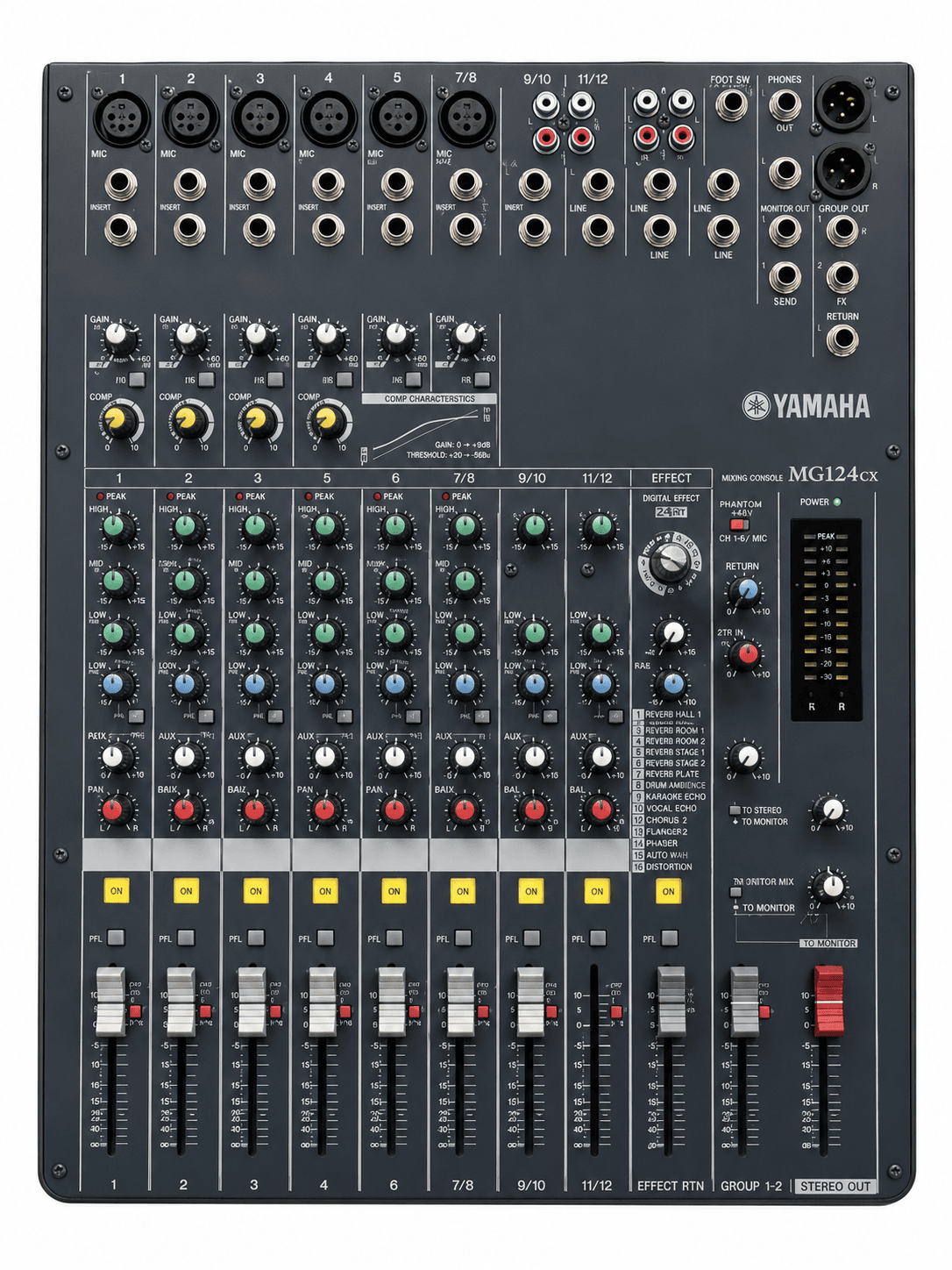
Task: Enable the ON button above channel 7/8 fader
Action: (x=463, y=891)
